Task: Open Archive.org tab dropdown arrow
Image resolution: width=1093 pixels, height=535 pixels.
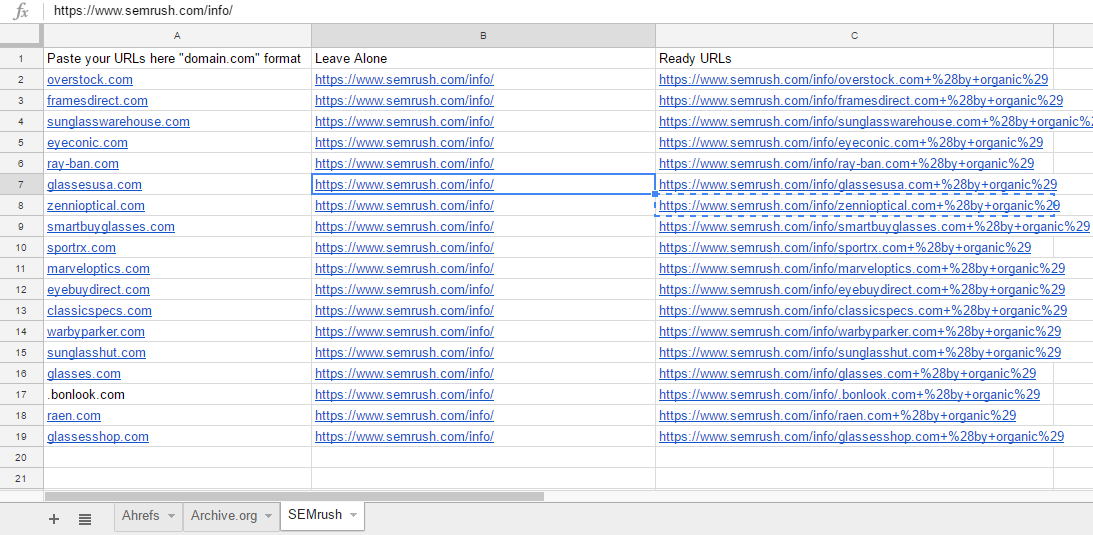Action: click(269, 516)
